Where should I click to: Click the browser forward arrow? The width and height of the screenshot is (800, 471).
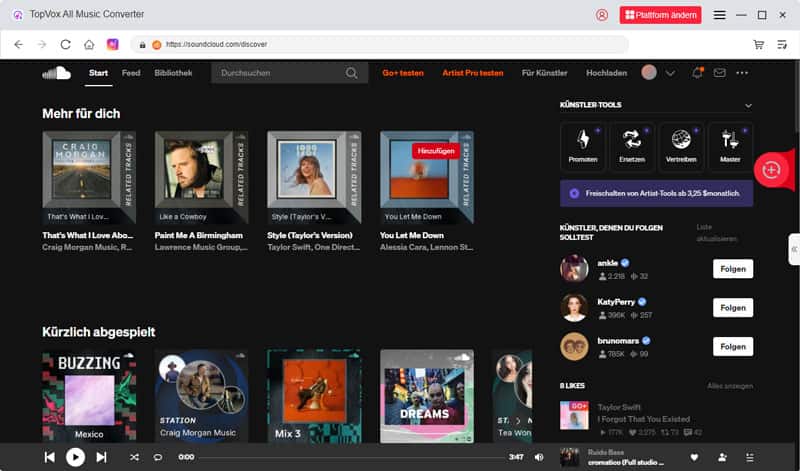point(42,44)
